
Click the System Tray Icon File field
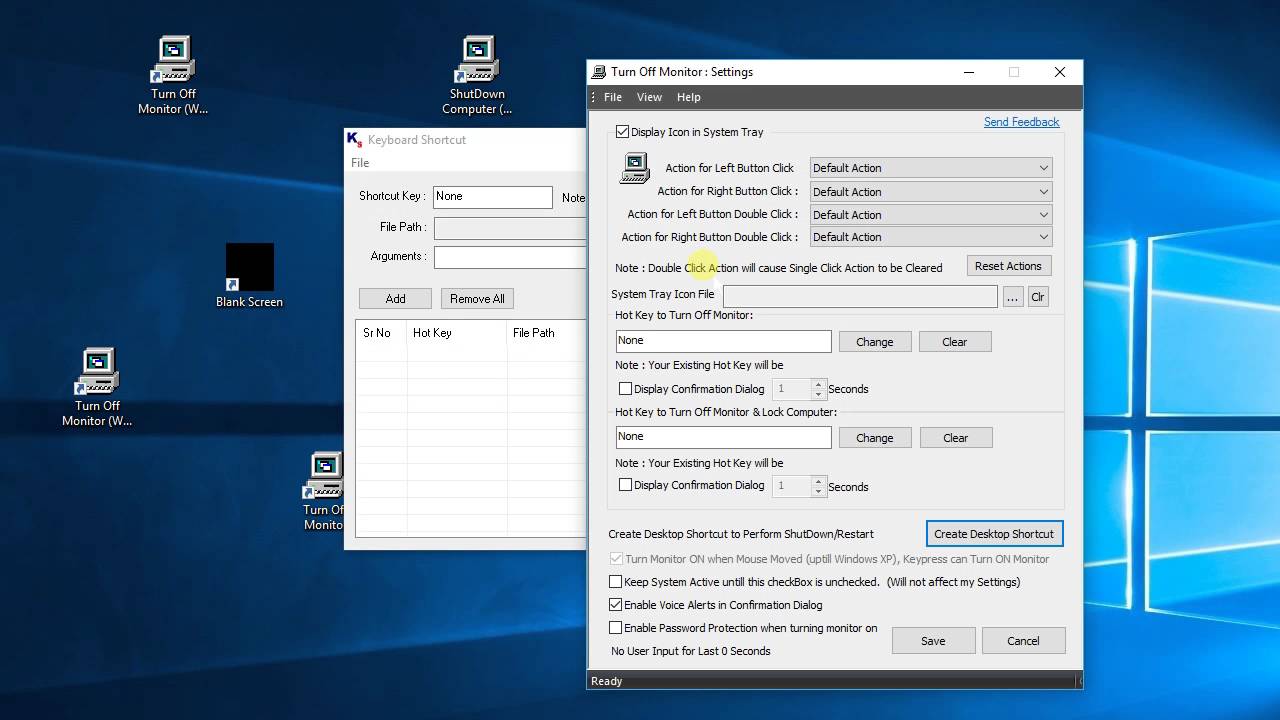pyautogui.click(x=860, y=297)
